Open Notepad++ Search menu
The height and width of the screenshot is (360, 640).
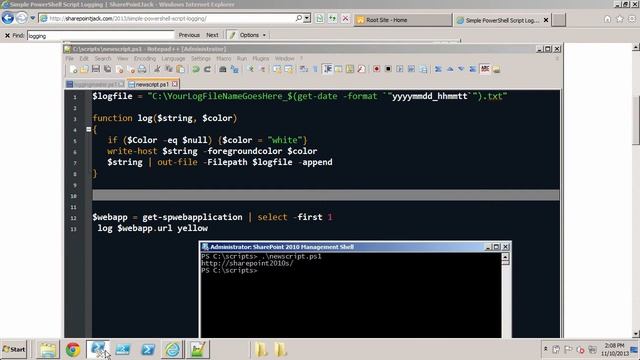(102, 58)
